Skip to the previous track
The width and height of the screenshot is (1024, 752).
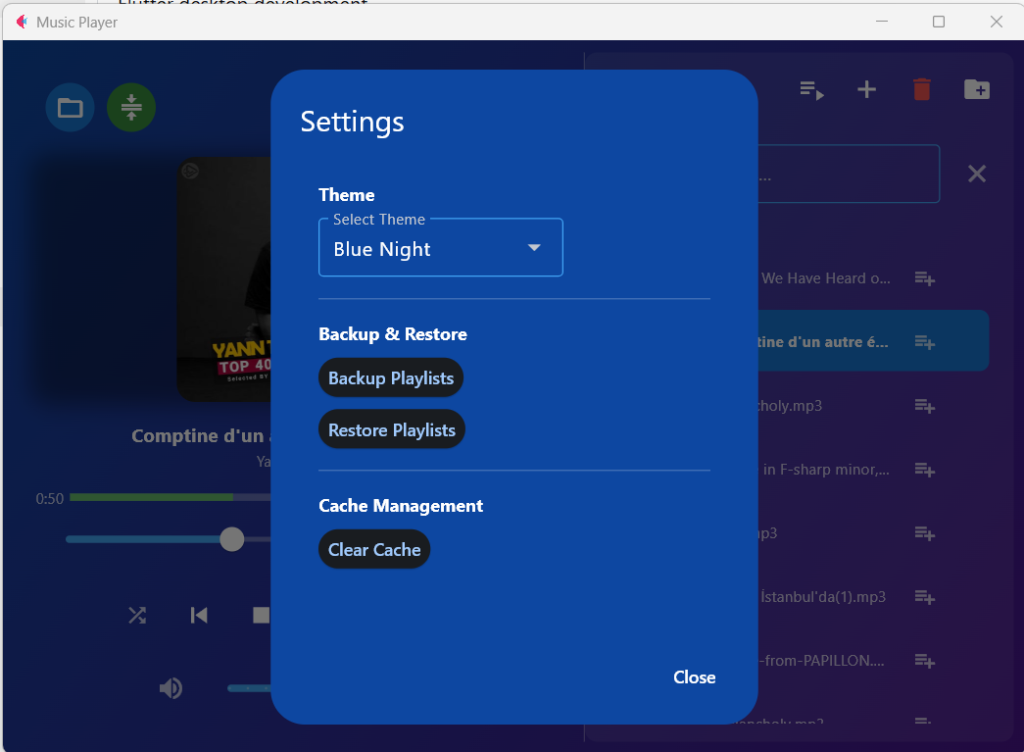(199, 615)
